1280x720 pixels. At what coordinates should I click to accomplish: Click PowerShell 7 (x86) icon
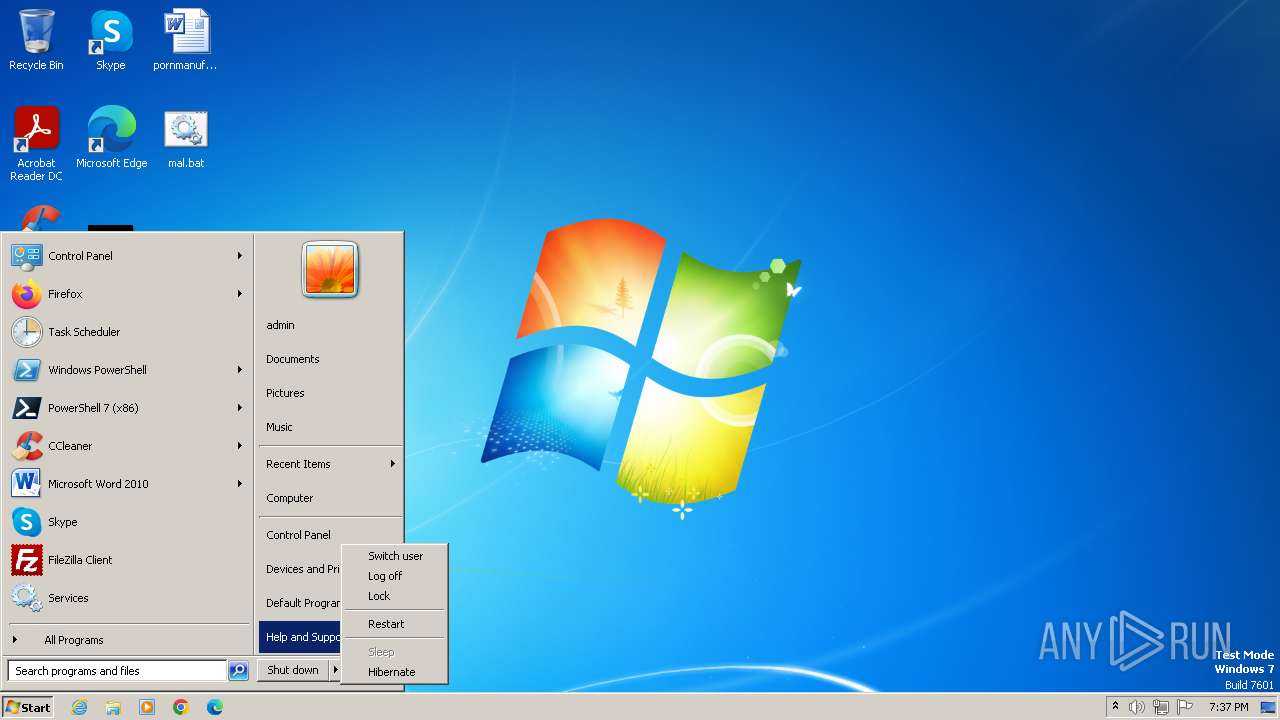pyautogui.click(x=27, y=408)
